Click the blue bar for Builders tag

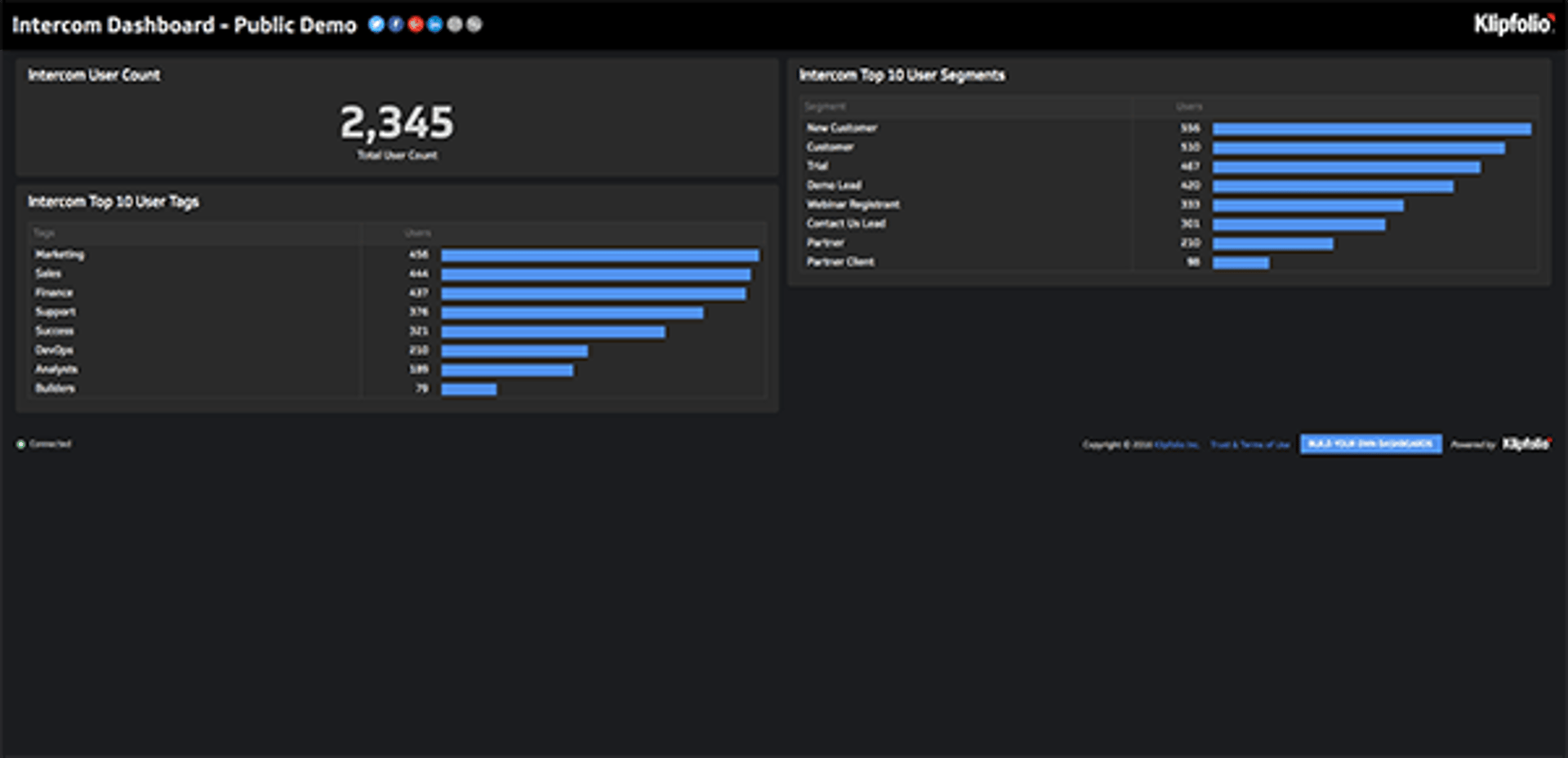click(x=469, y=390)
